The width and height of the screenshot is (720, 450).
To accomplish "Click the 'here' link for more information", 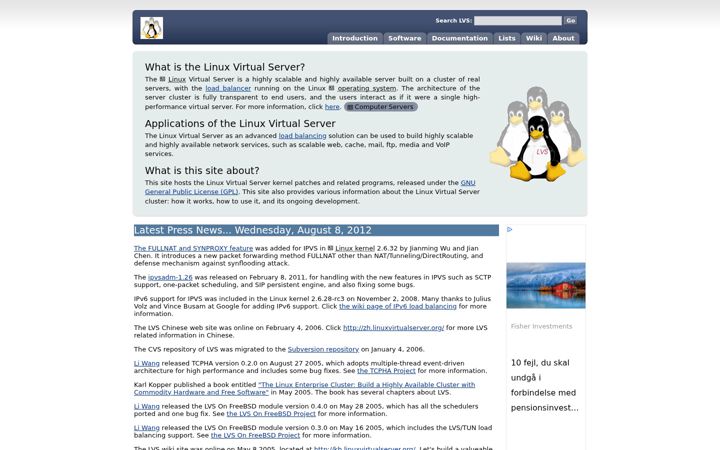I will [332, 107].
